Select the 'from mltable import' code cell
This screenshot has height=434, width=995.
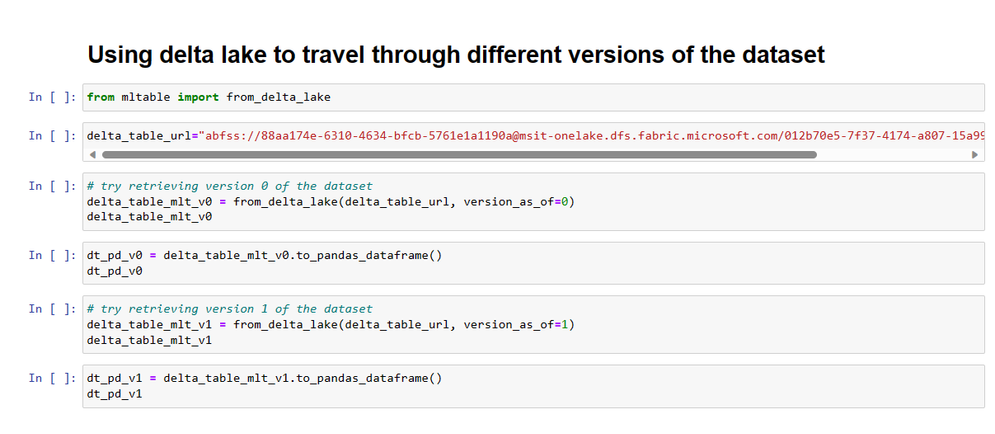click(533, 98)
